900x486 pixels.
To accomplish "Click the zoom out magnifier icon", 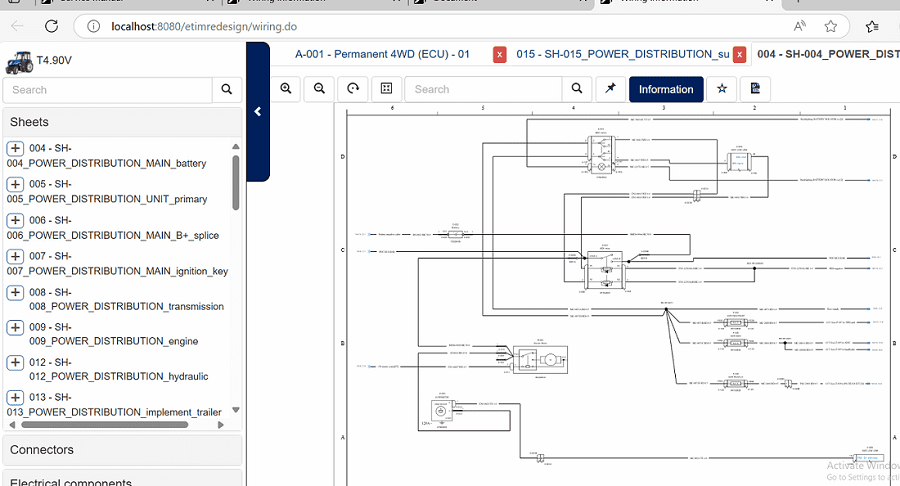I will [320, 89].
